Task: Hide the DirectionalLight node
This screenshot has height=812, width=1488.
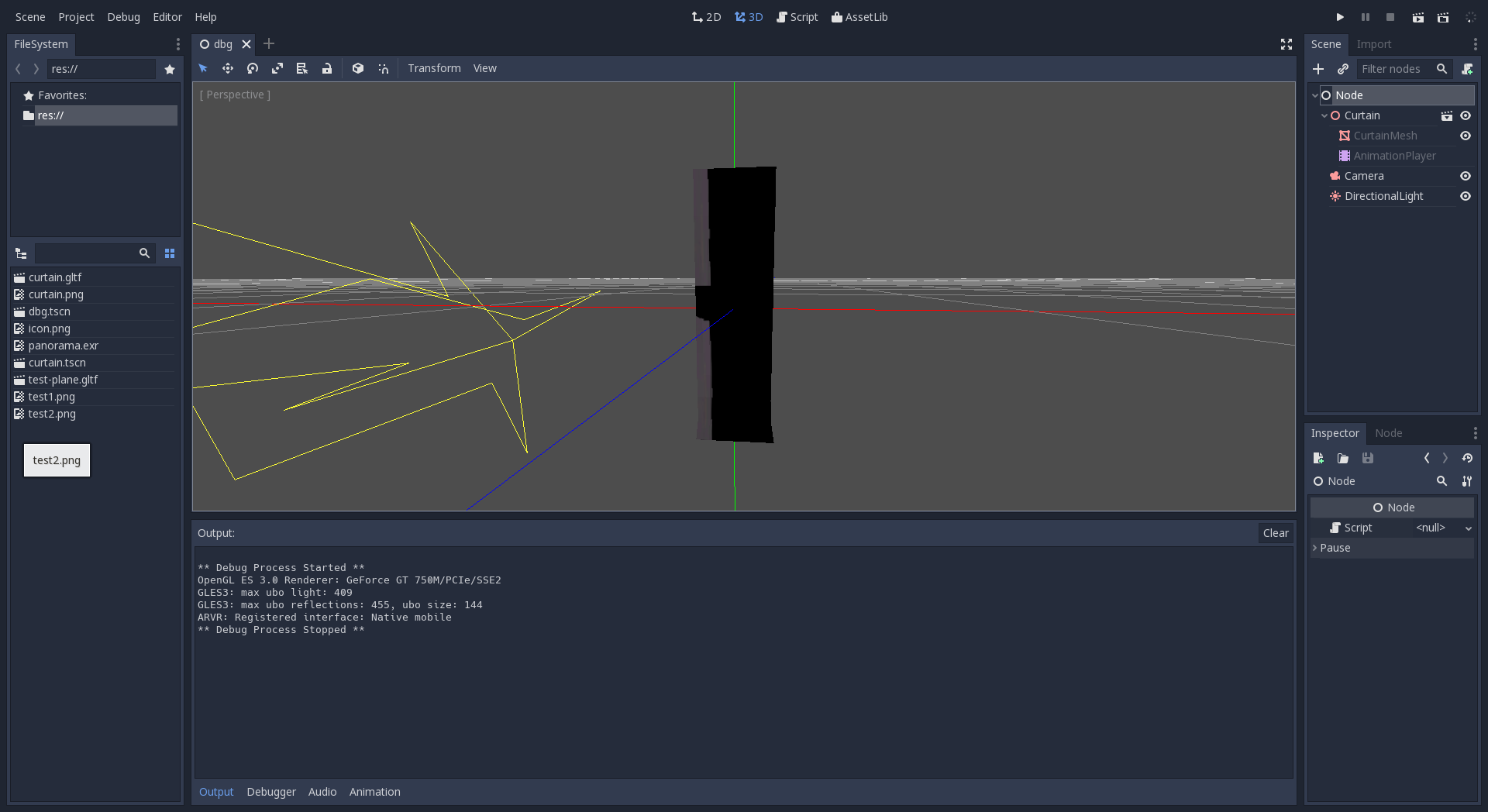Action: pyautogui.click(x=1466, y=196)
